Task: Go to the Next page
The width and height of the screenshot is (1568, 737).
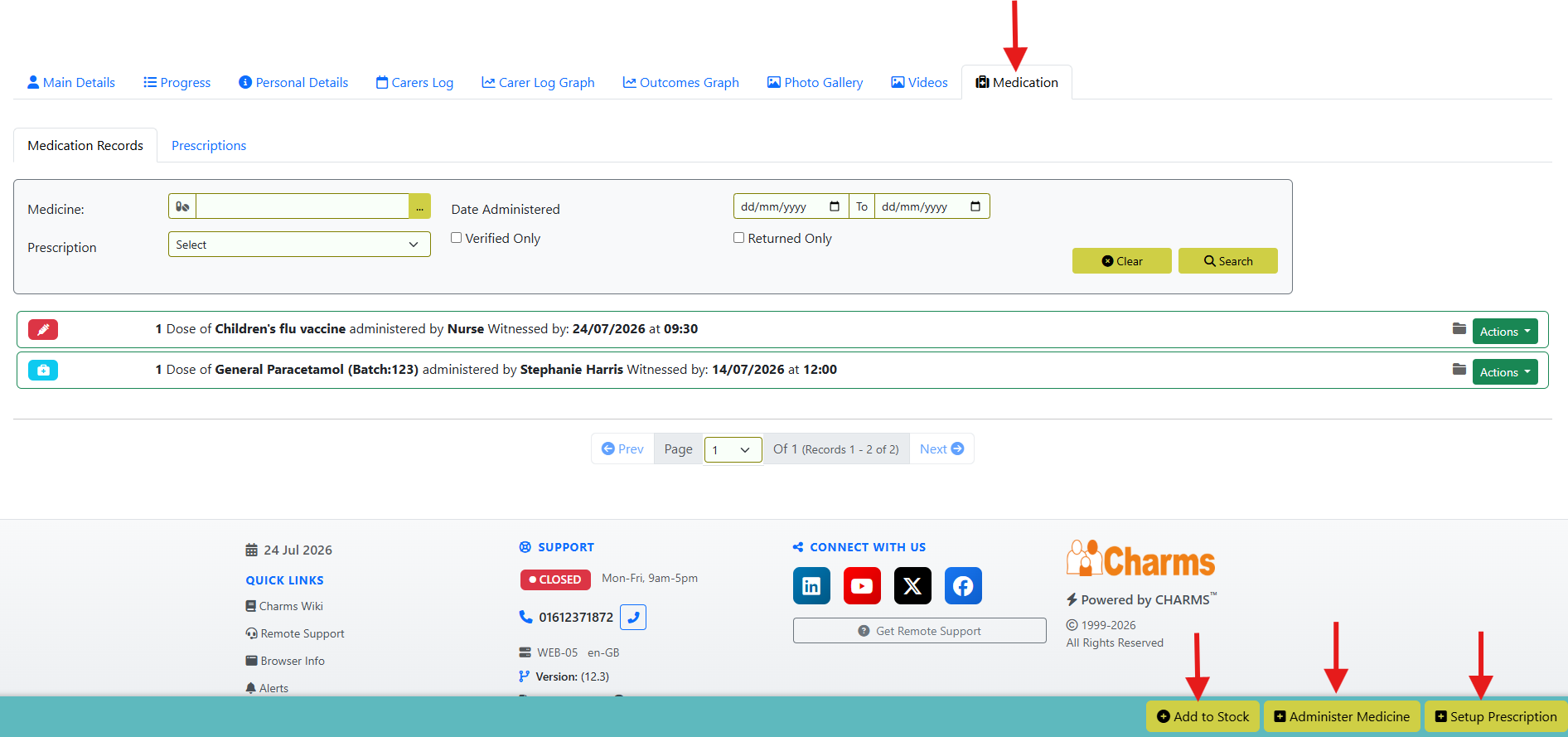Action: 941,449
